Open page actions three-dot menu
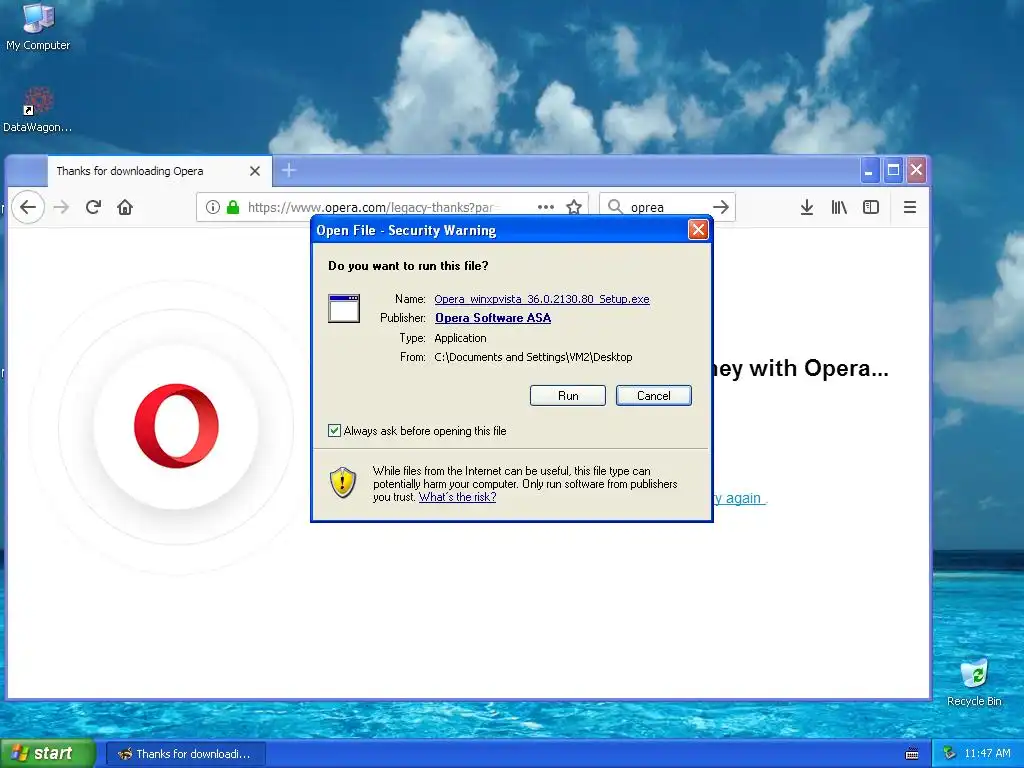The image size is (1024, 768). 545,207
